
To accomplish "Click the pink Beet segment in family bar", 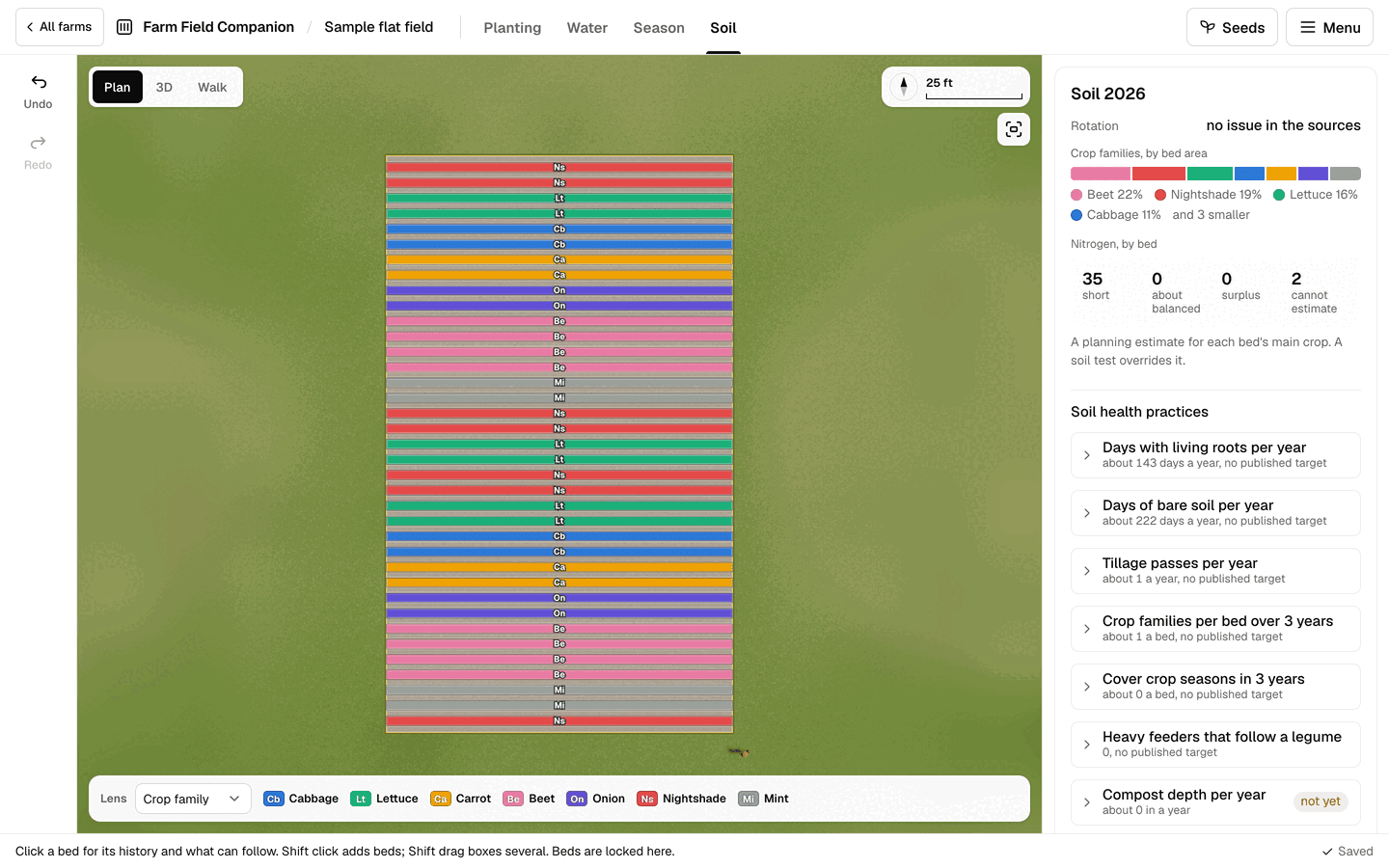I will 1101,174.
